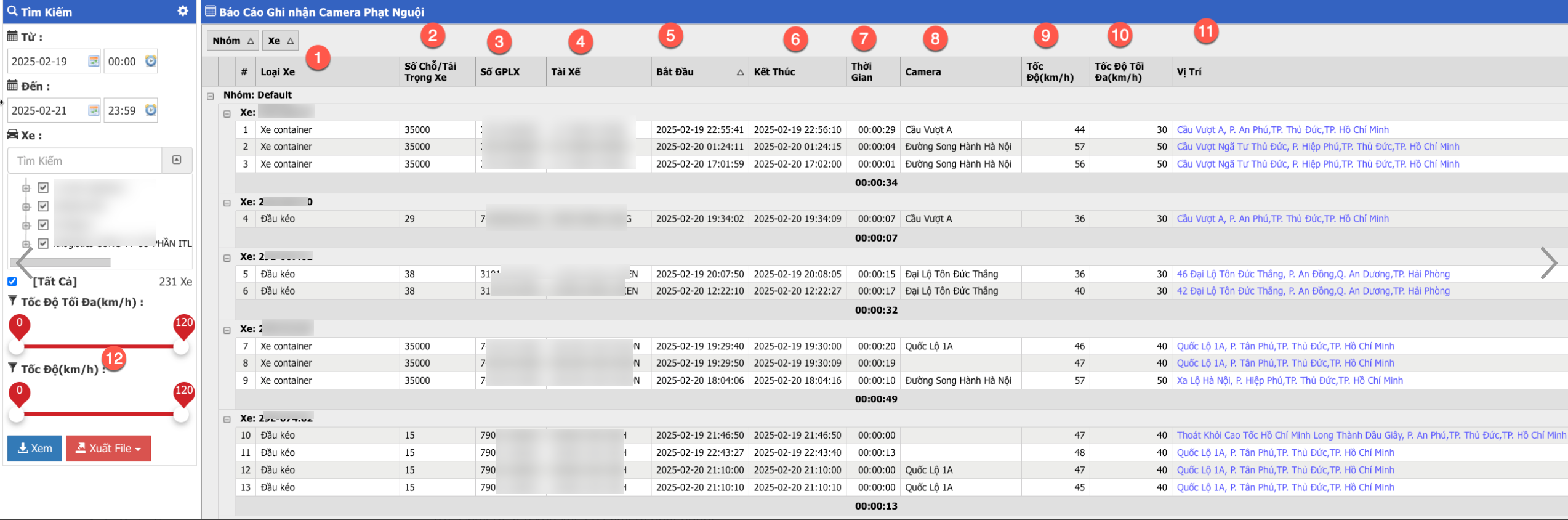The width and height of the screenshot is (1568, 520).
Task: Click the left chevron previous-image arrow
Action: coord(23,263)
